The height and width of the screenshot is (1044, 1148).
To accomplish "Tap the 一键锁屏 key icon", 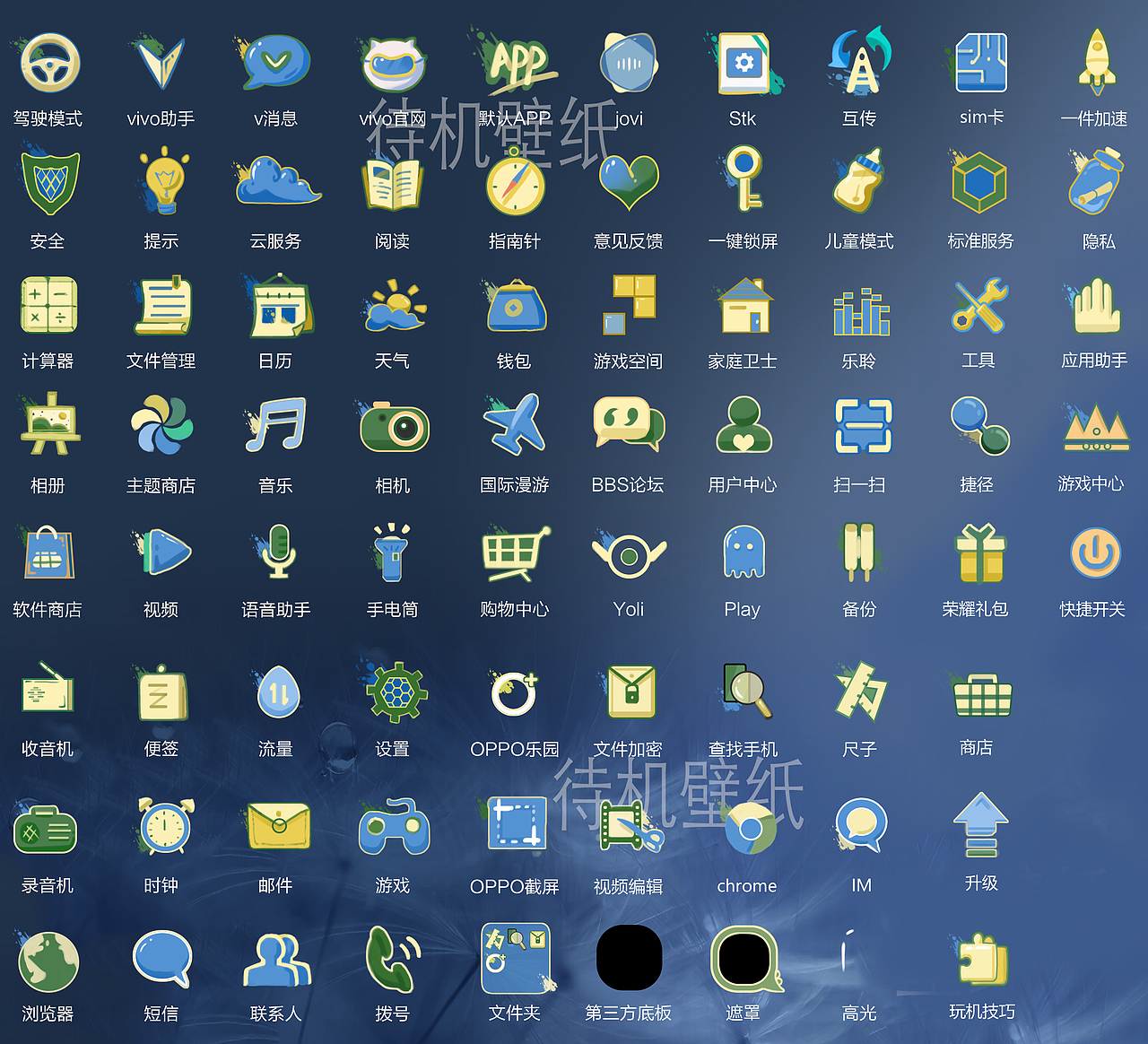I will point(744,179).
